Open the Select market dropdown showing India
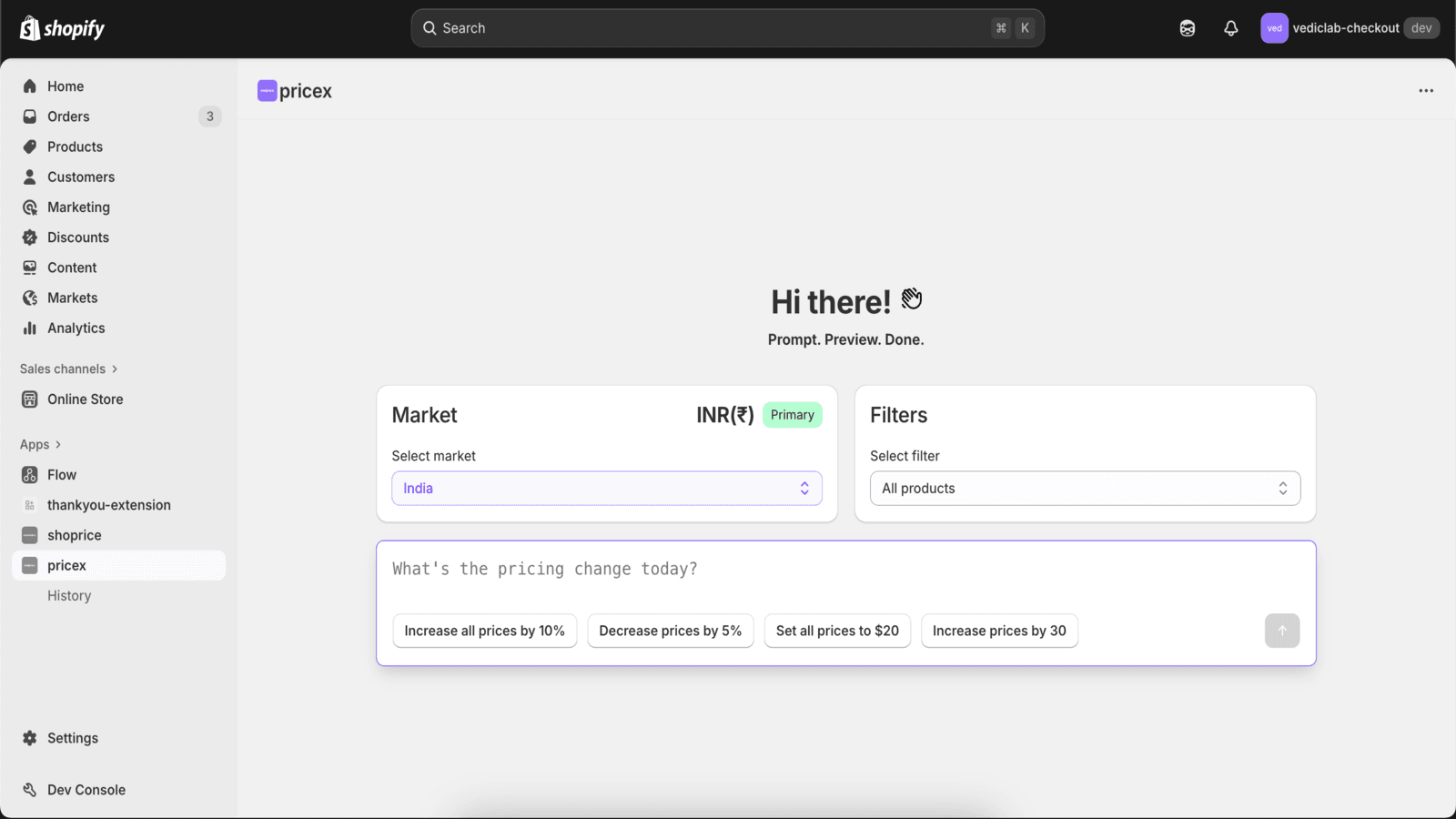The image size is (1456, 819). [x=607, y=489]
